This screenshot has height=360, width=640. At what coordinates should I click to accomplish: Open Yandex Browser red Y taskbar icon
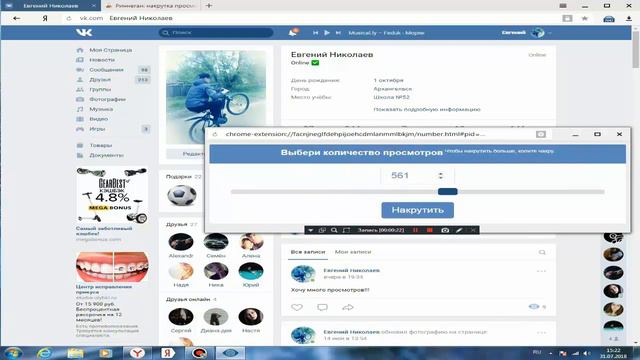pyautogui.click(x=137, y=353)
